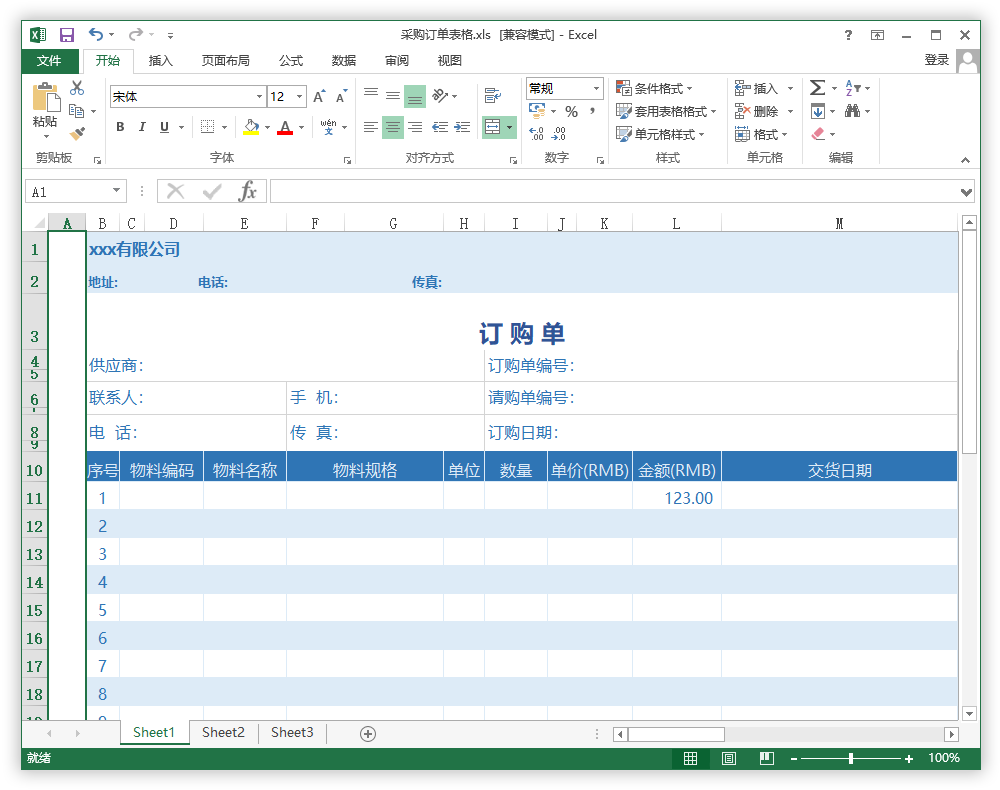
Task: Click the 登录 sign-in link
Action: click(x=937, y=60)
